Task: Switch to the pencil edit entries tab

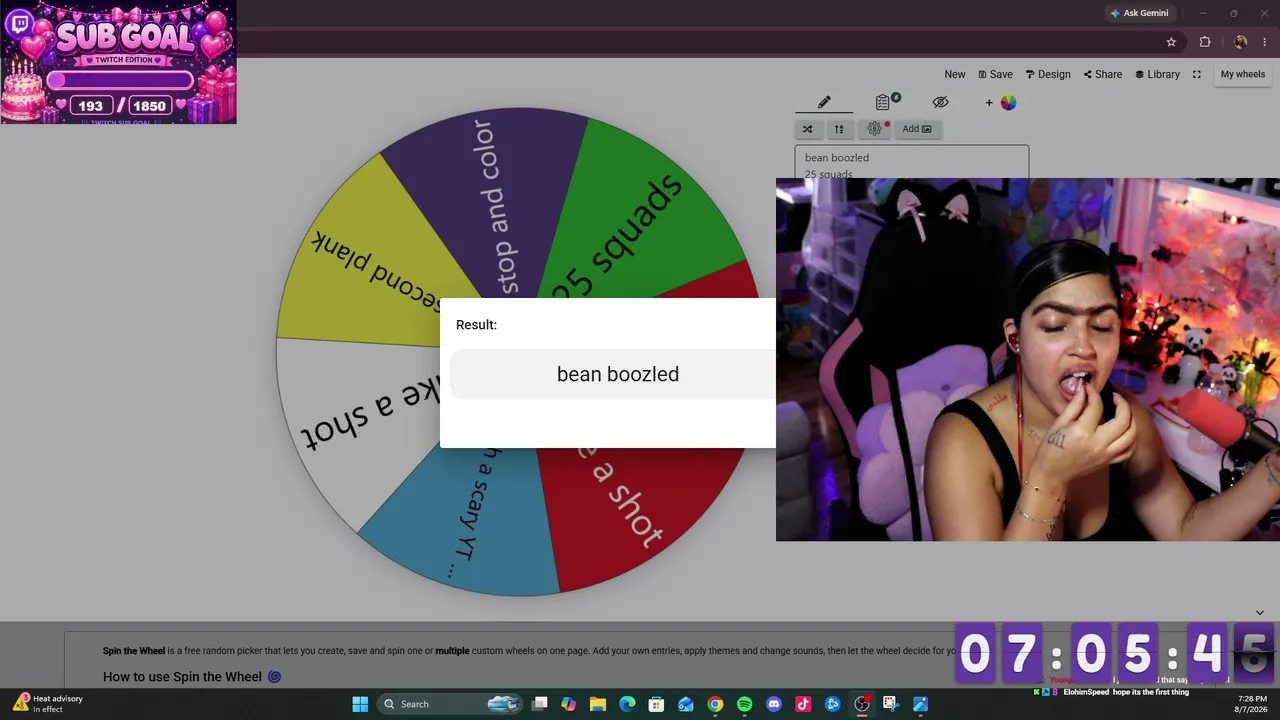Action: (x=824, y=102)
